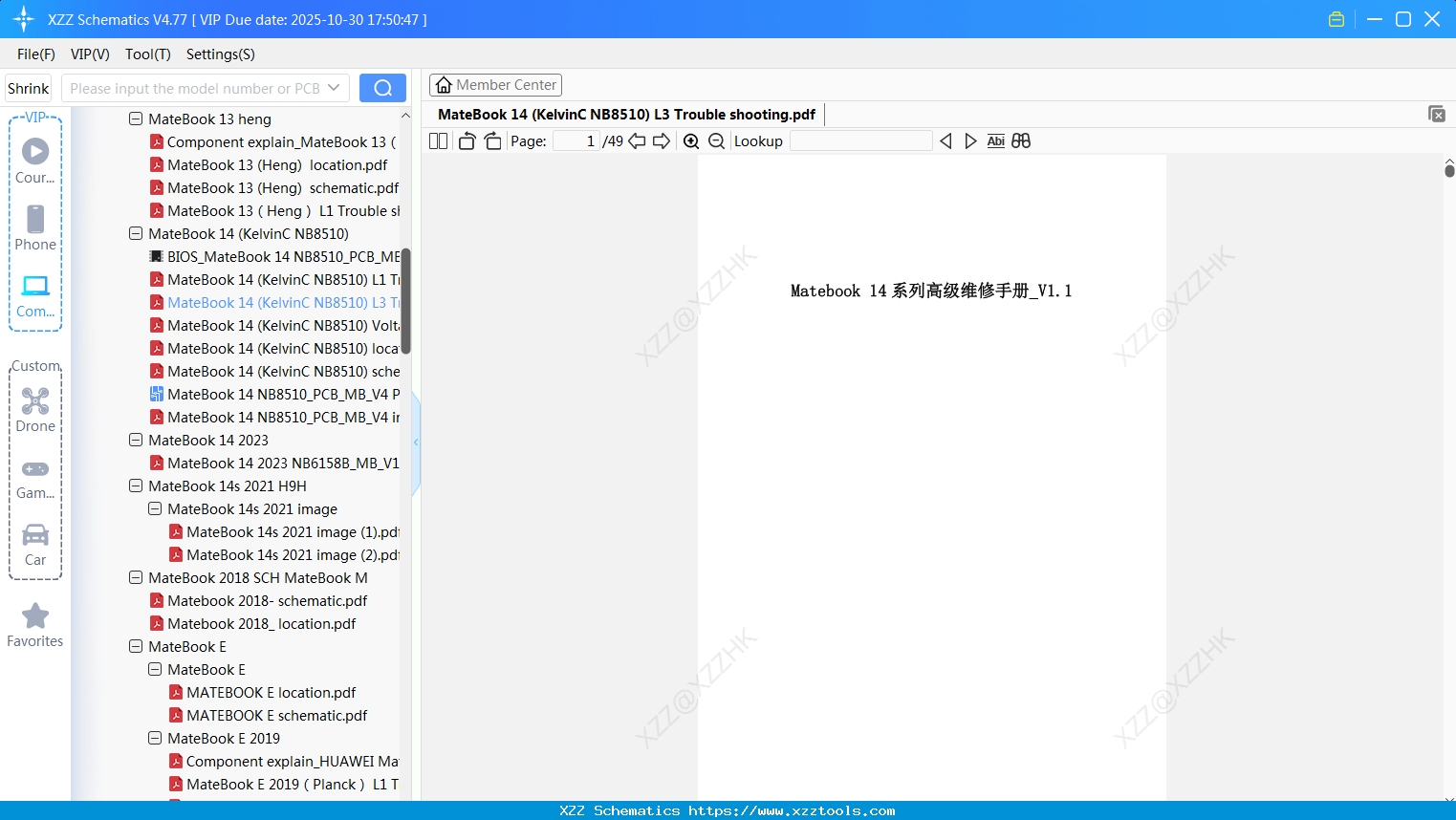1456x820 pixels.
Task: Close the open PDF document tab
Action: click(x=1436, y=114)
